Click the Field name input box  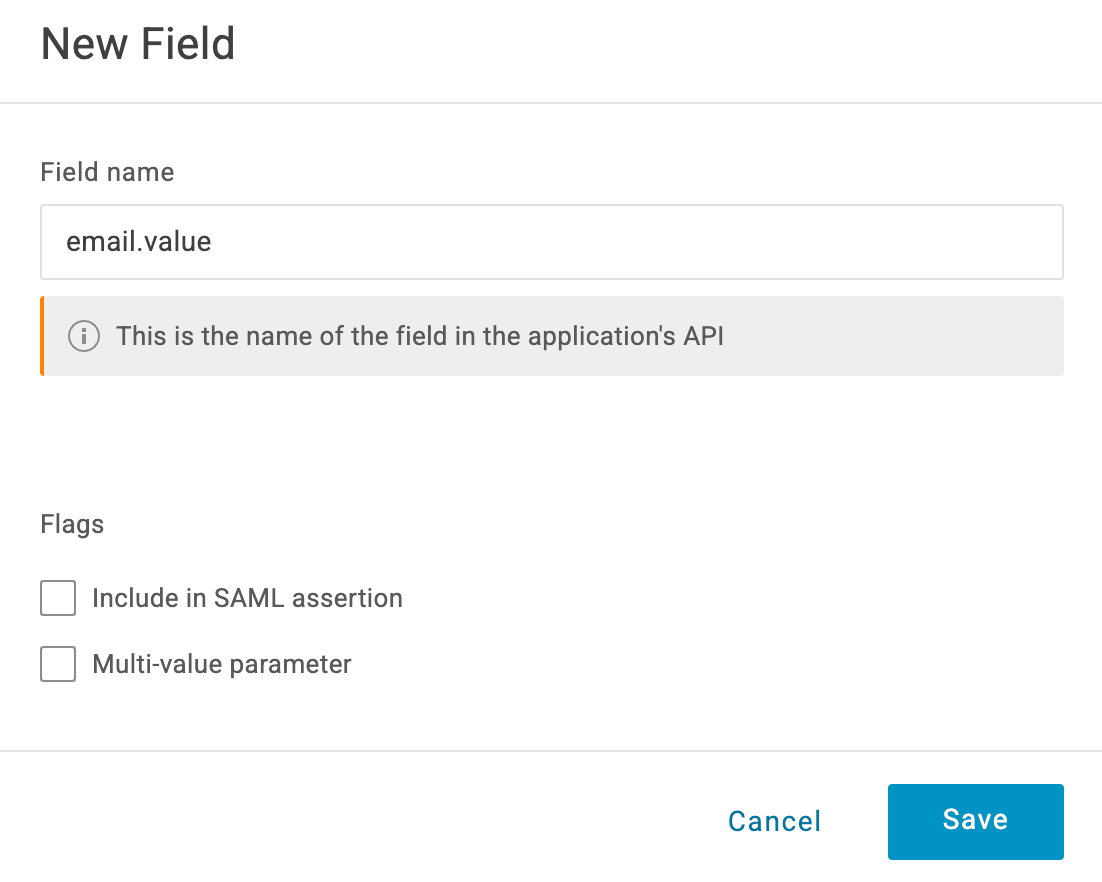[x=552, y=242]
